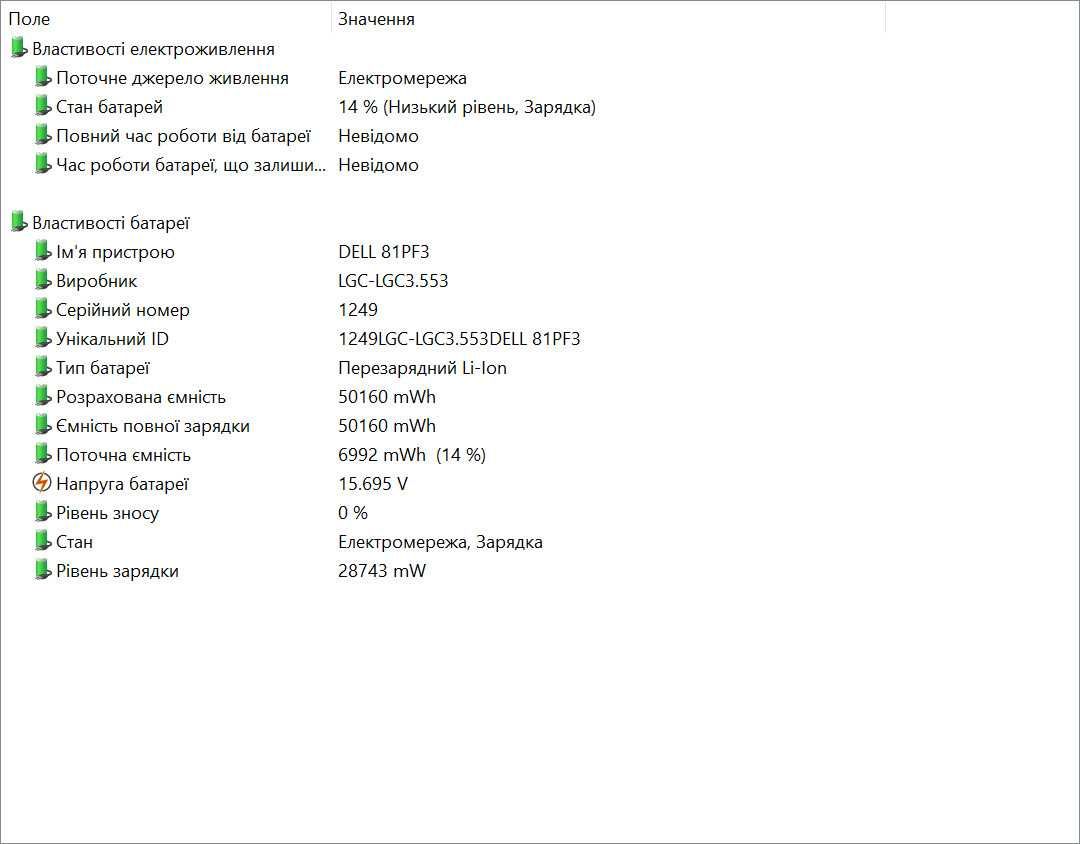Image resolution: width=1080 pixels, height=844 pixels.
Task: Click the '0 %' wear level value
Action: pyautogui.click(x=353, y=512)
